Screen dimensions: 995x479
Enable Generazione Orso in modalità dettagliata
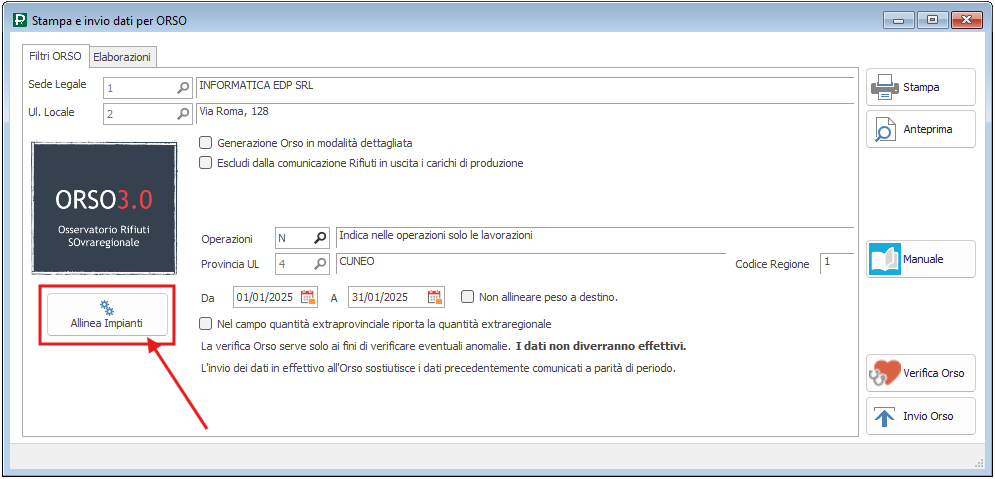pos(206,143)
